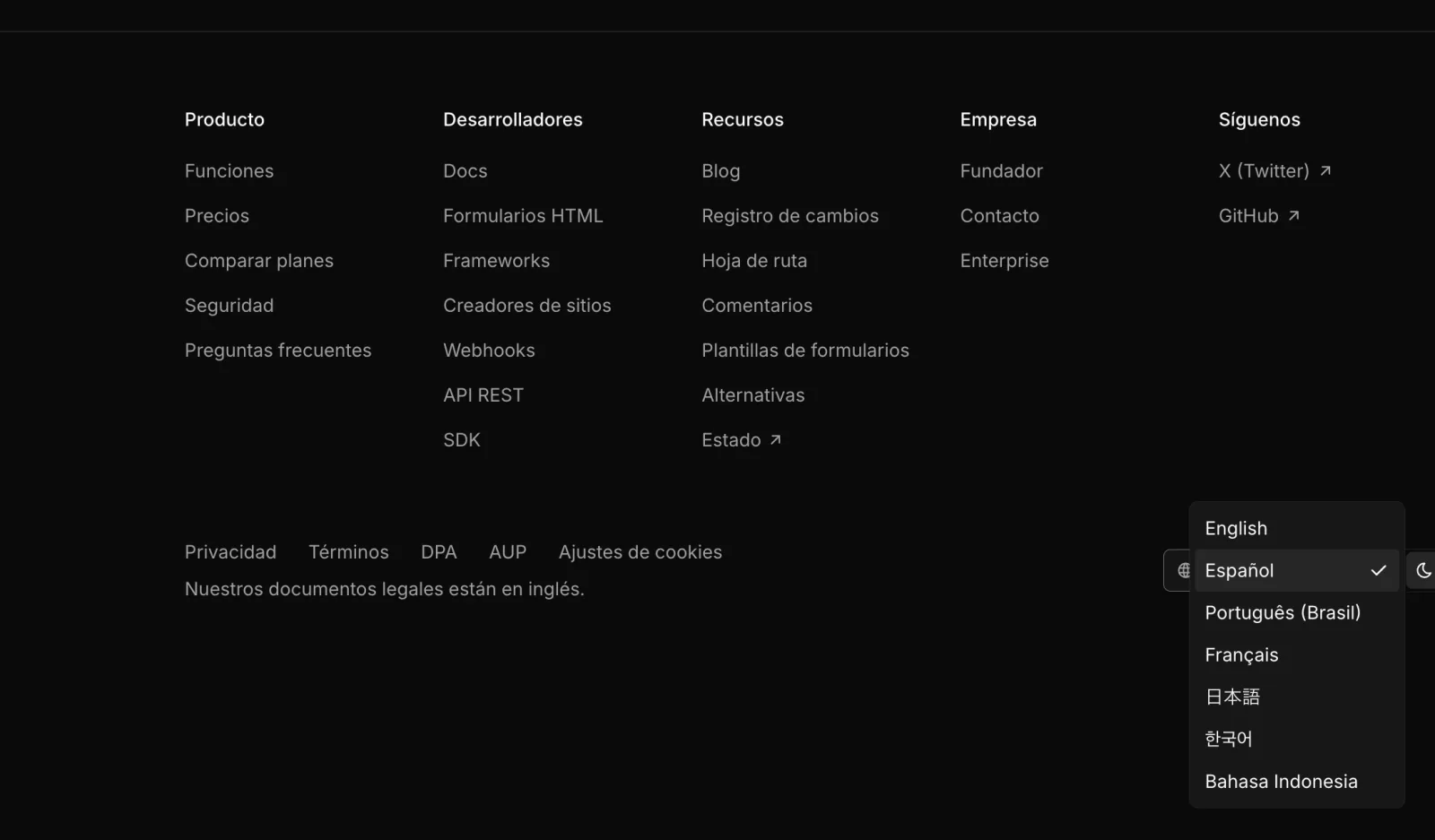Image resolution: width=1435 pixels, height=840 pixels.
Task: Open the DPA link
Action: coord(439,551)
